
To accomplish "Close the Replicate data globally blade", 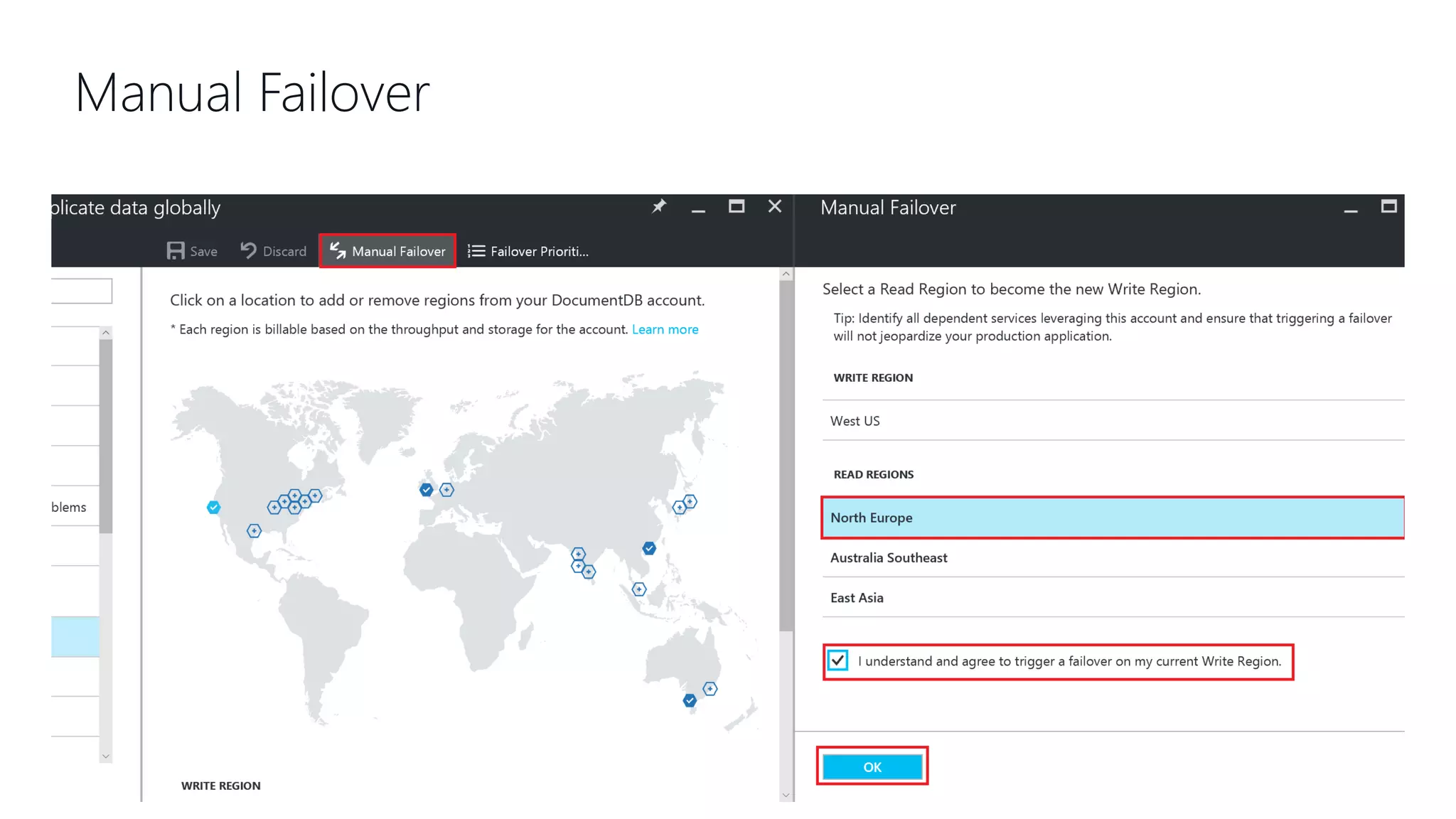I will tap(775, 206).
